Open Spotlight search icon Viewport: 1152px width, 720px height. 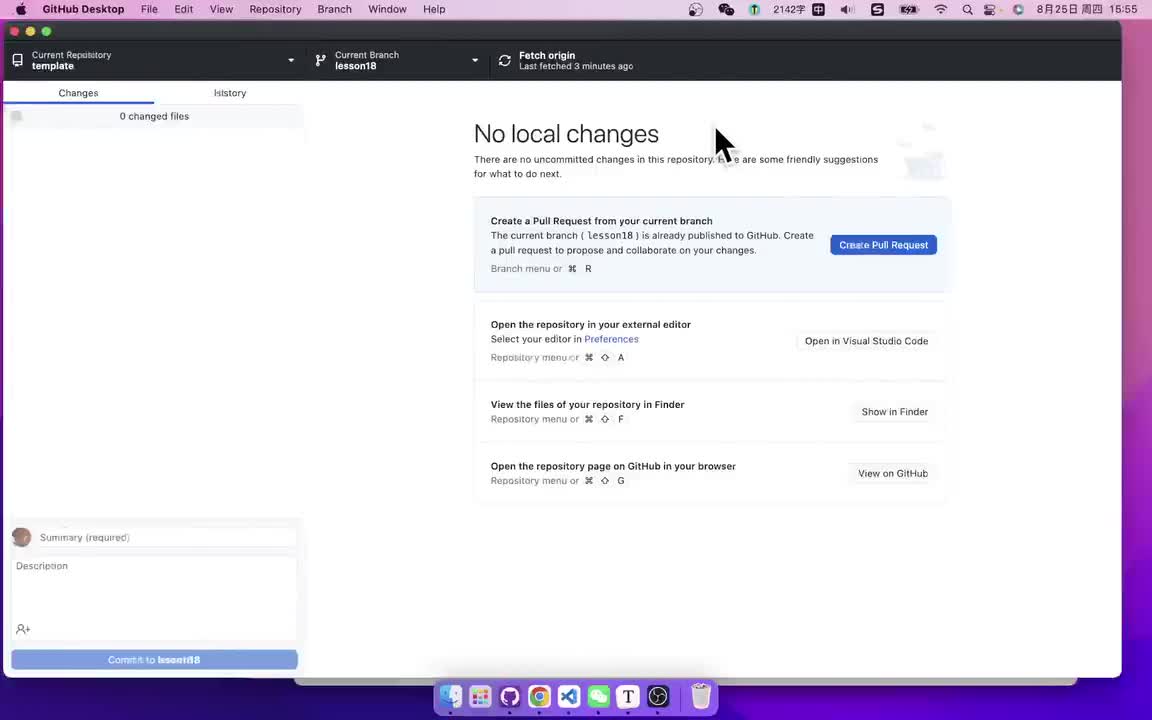pyautogui.click(x=968, y=10)
